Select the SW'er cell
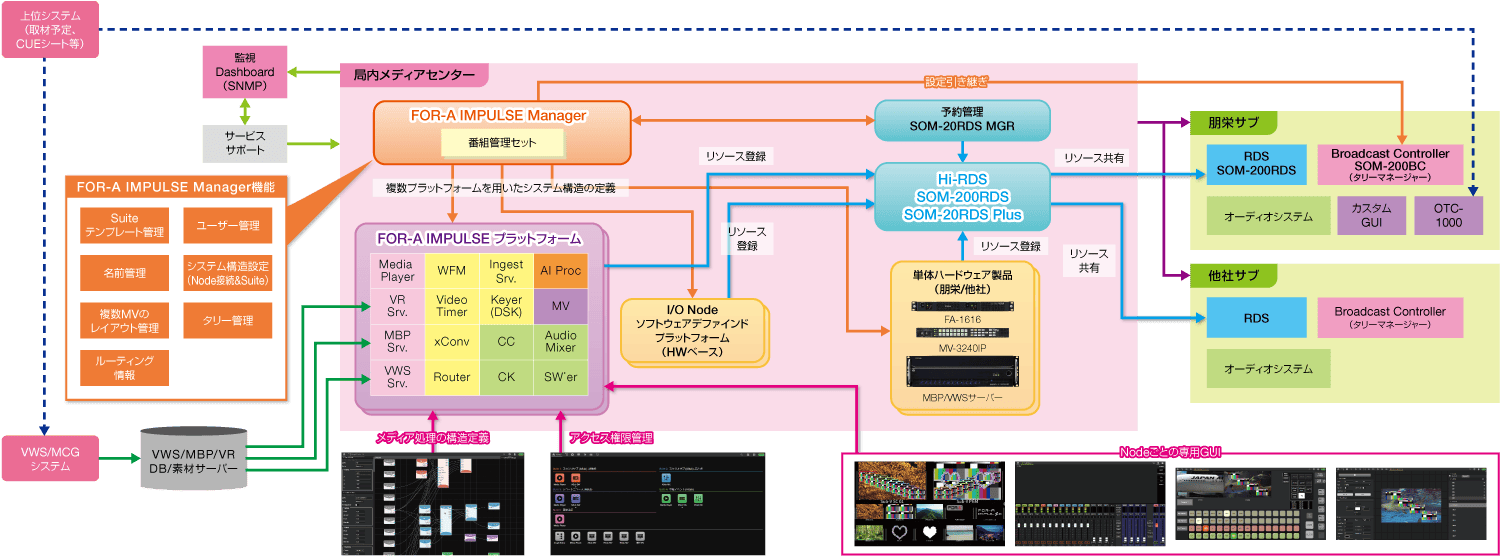The image size is (1500, 556). [x=560, y=378]
